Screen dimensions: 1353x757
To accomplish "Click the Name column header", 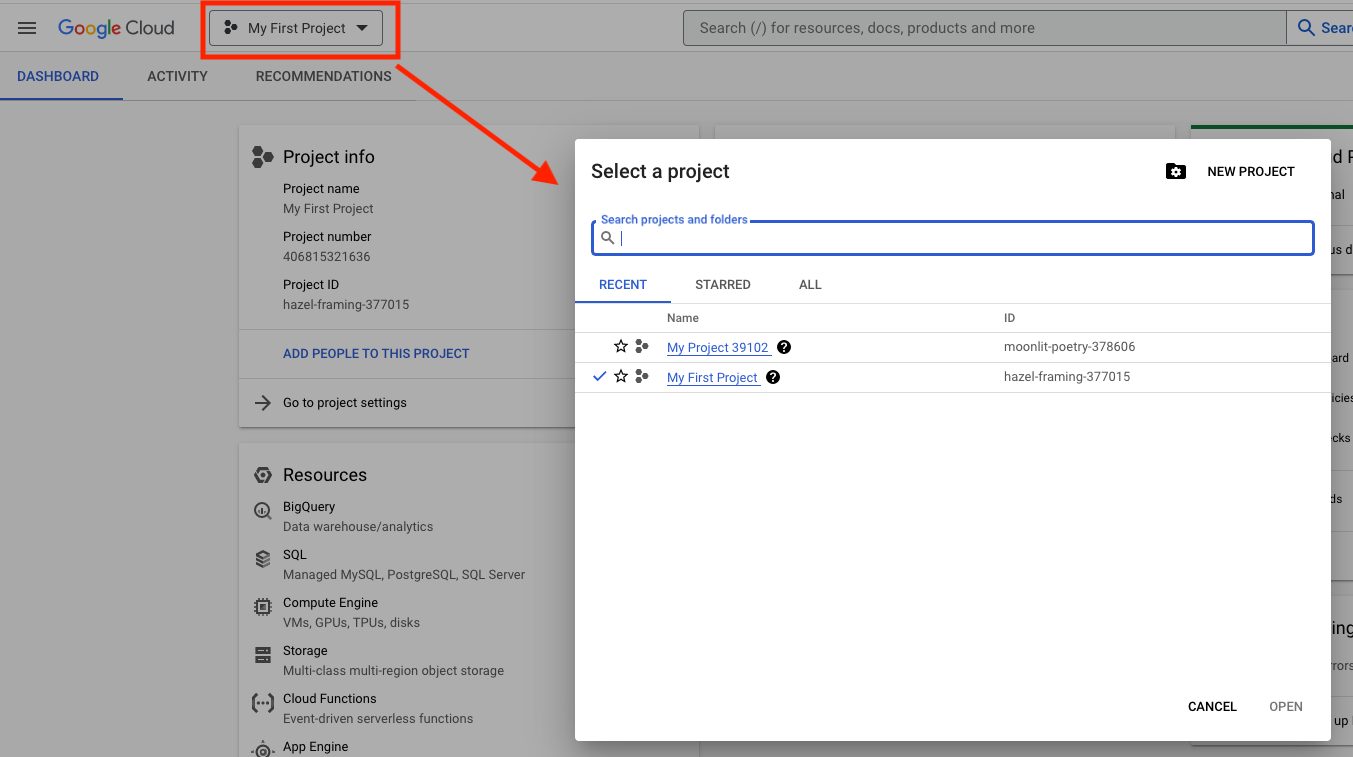I will click(x=683, y=318).
